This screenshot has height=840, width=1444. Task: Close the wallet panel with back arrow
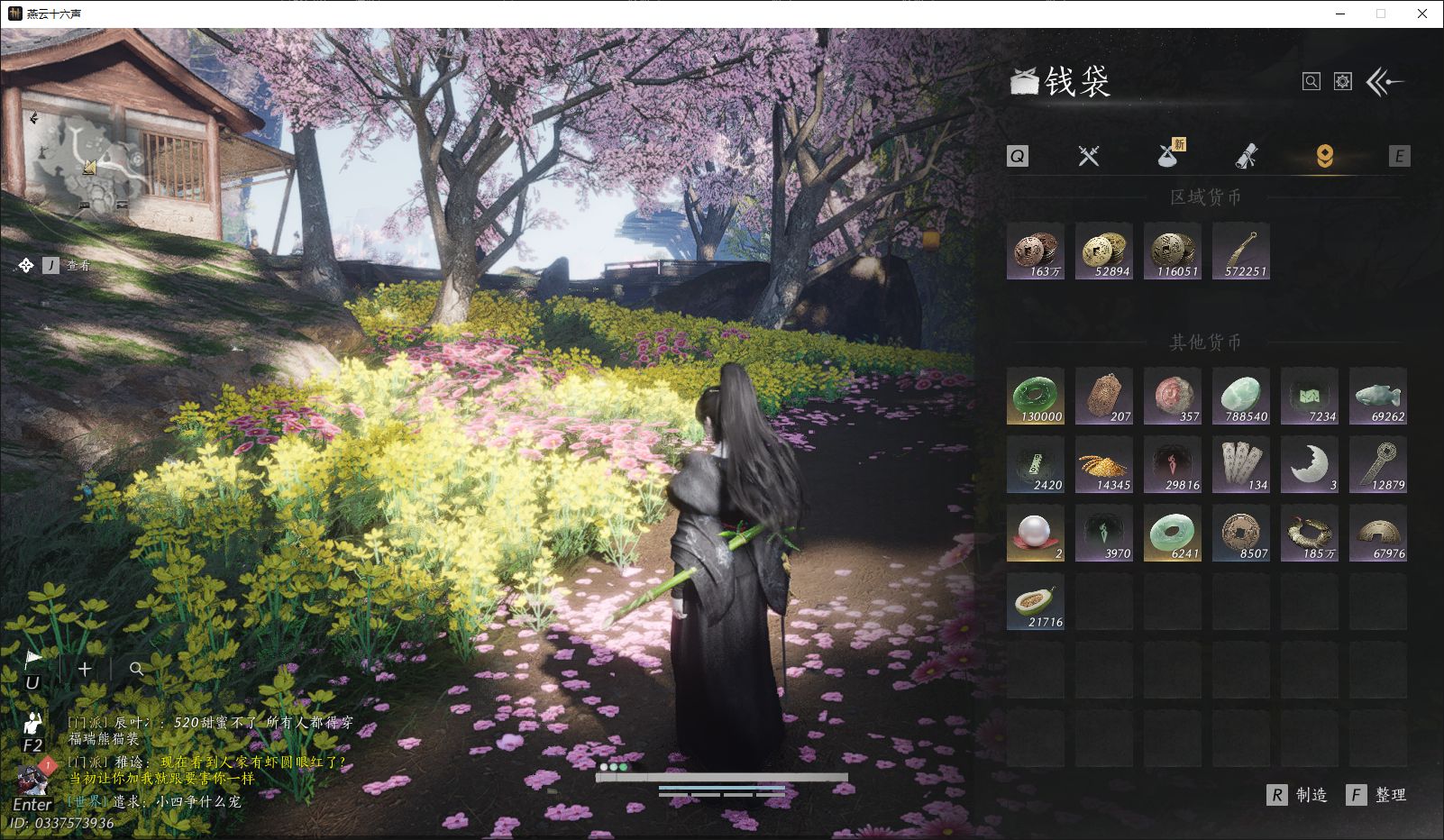1385,82
